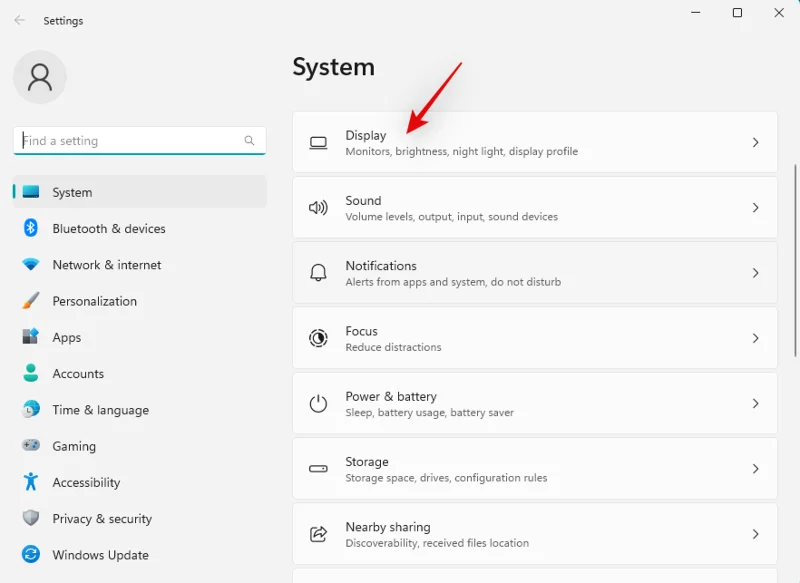Open Storage via its right chevron

tap(755, 469)
